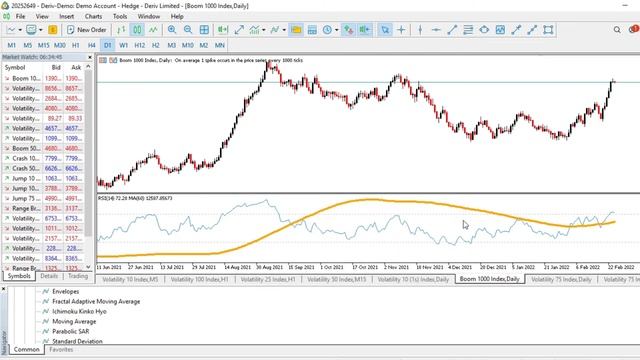Toggle the Toolbox panel icon

(x=312, y=30)
